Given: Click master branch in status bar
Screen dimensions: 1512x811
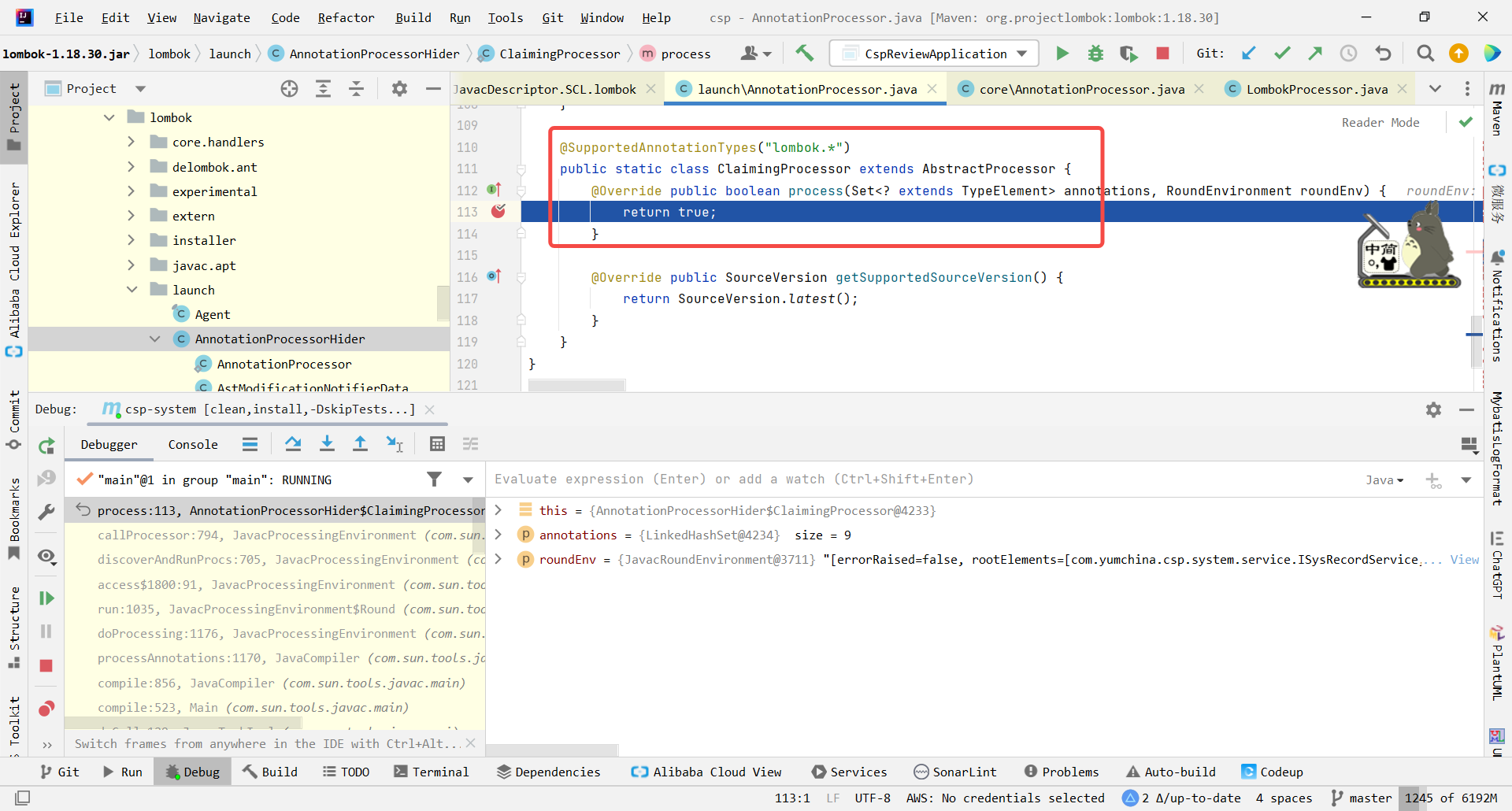Looking at the screenshot, I should pos(1362,798).
